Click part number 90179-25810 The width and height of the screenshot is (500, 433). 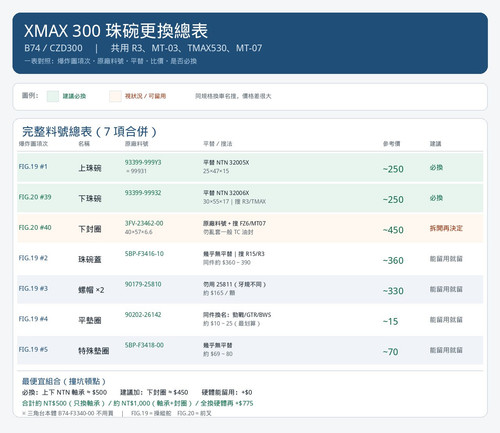pyautogui.click(x=143, y=284)
